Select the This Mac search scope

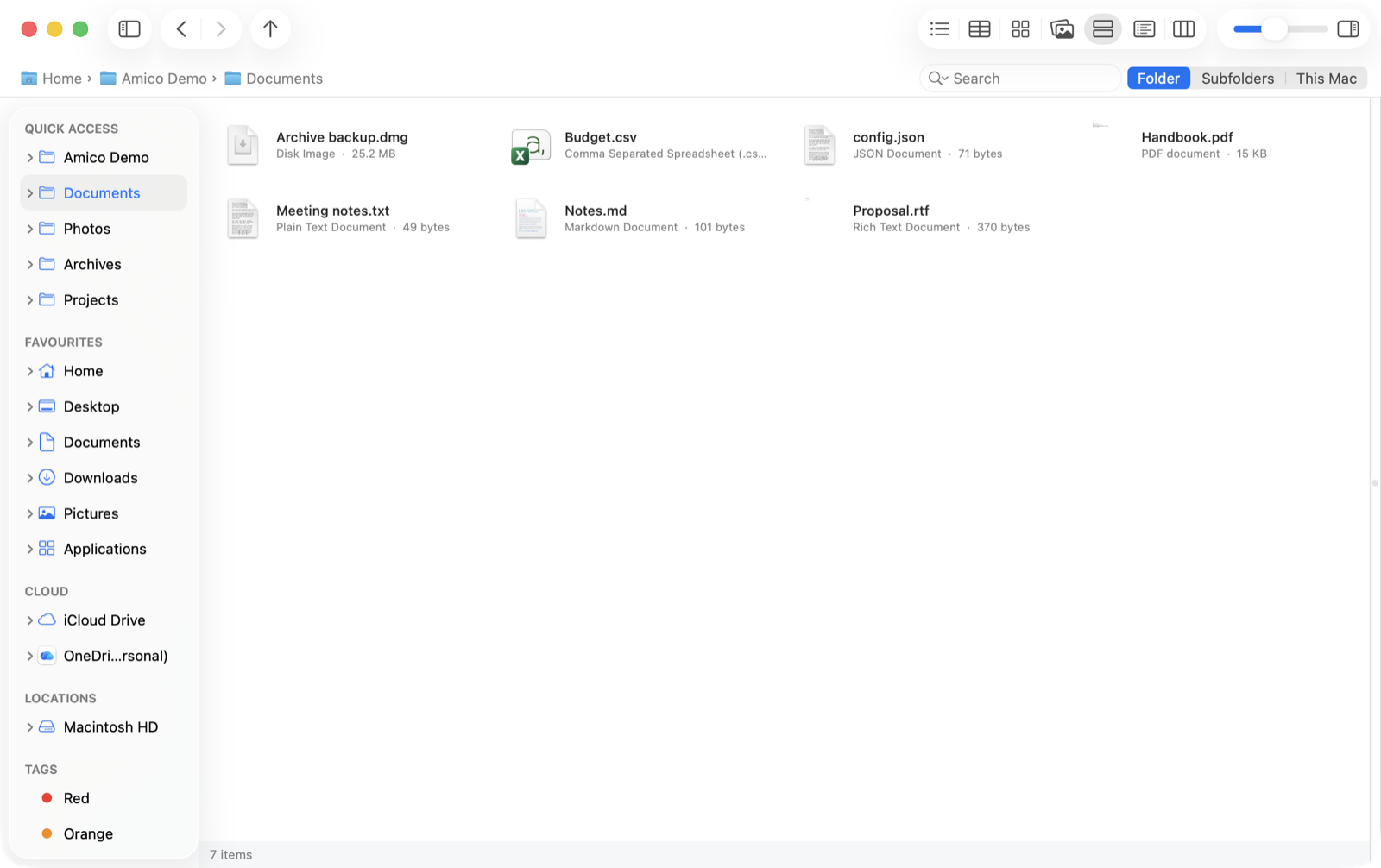coord(1326,79)
